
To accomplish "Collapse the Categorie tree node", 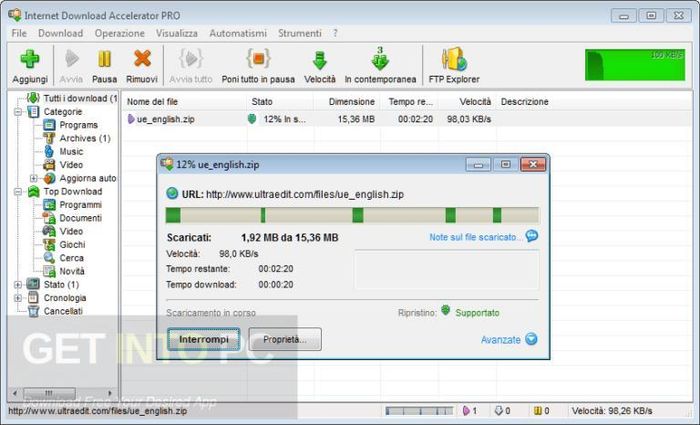I will [18, 112].
